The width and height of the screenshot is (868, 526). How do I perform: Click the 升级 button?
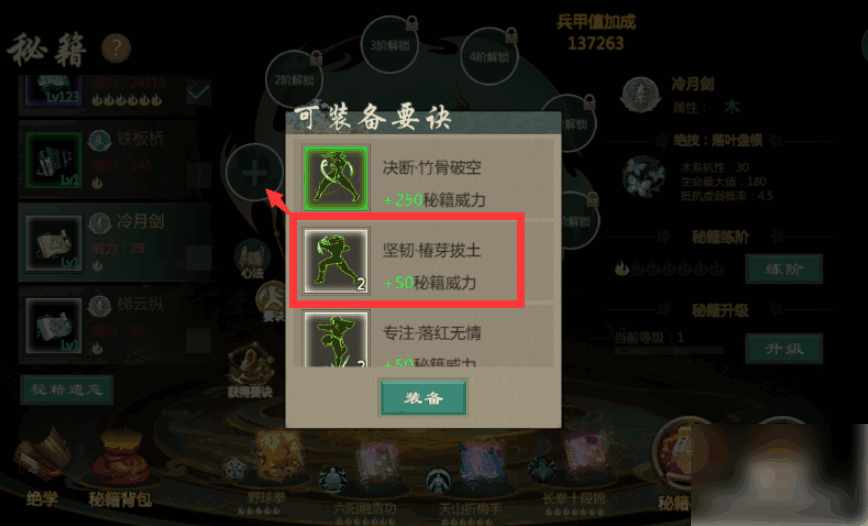pos(783,348)
